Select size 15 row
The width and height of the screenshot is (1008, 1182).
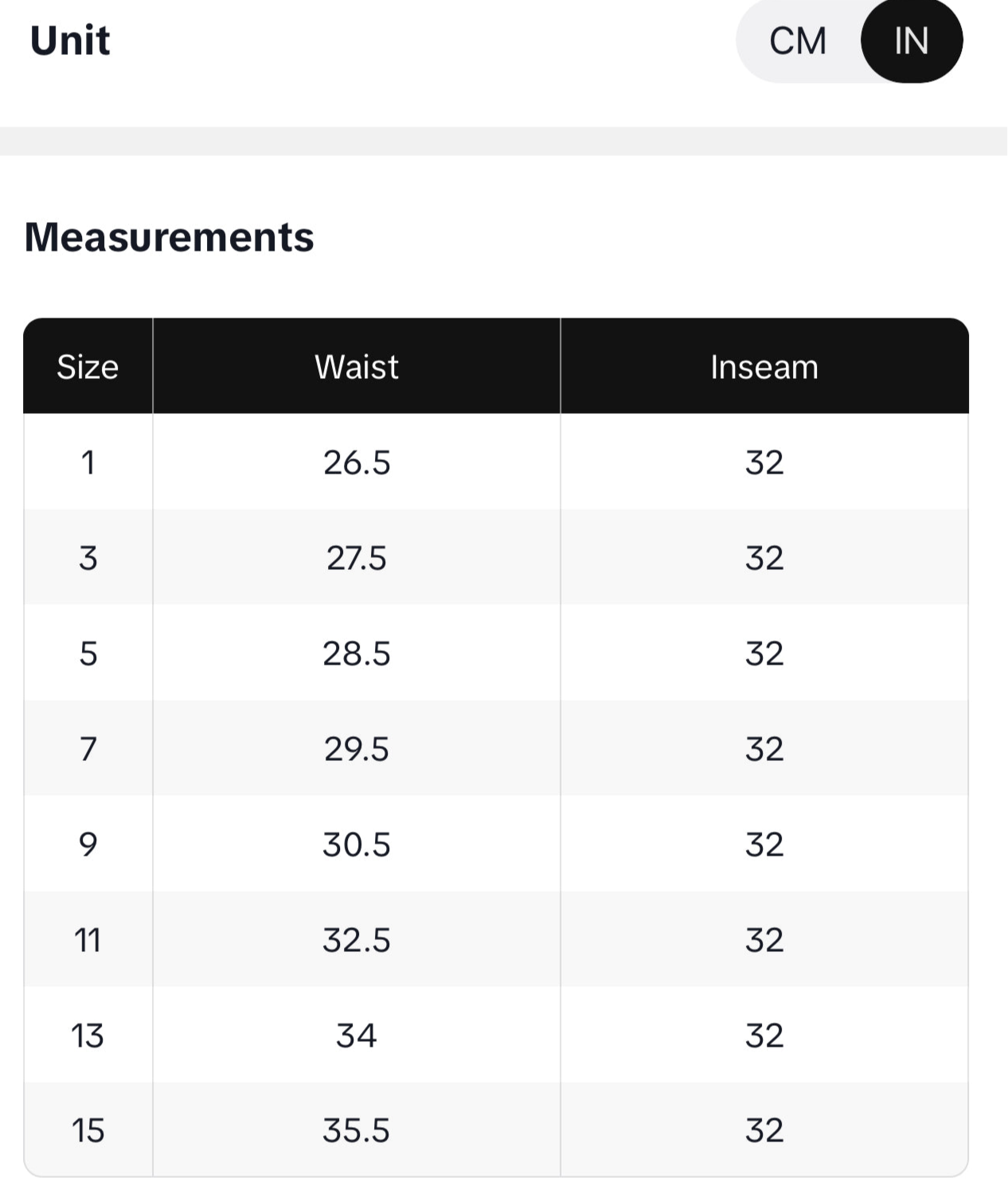coord(88,1130)
